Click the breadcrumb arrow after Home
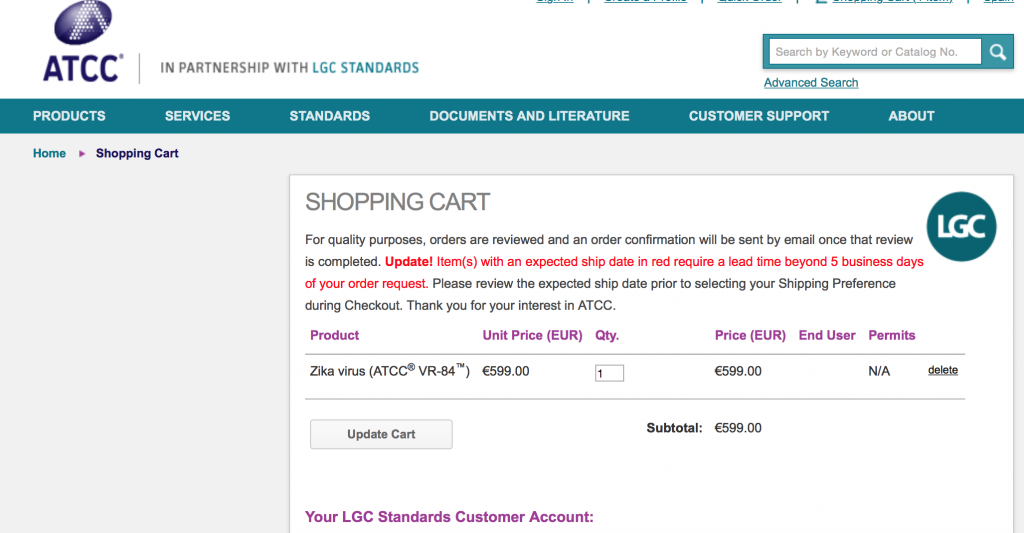Viewport: 1024px width, 533px height. pos(82,153)
